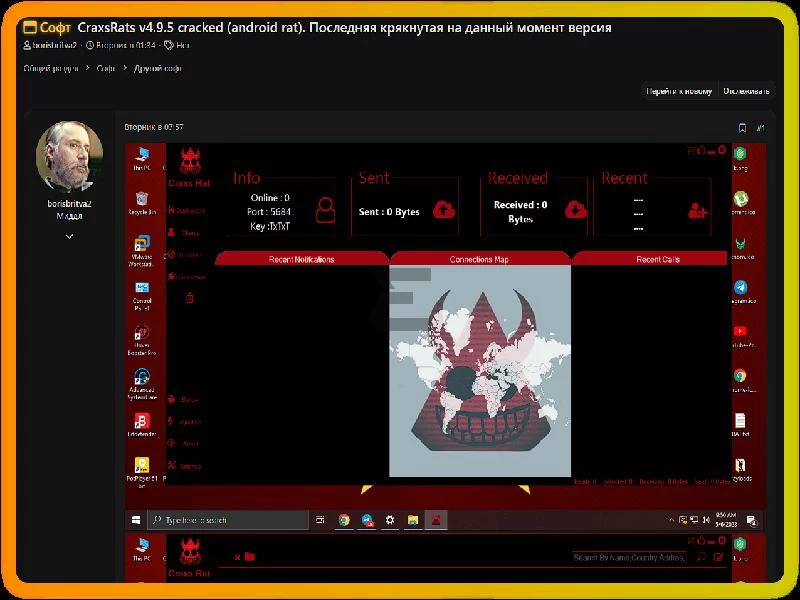Click the 'Online : 0' text

[x=270, y=197]
